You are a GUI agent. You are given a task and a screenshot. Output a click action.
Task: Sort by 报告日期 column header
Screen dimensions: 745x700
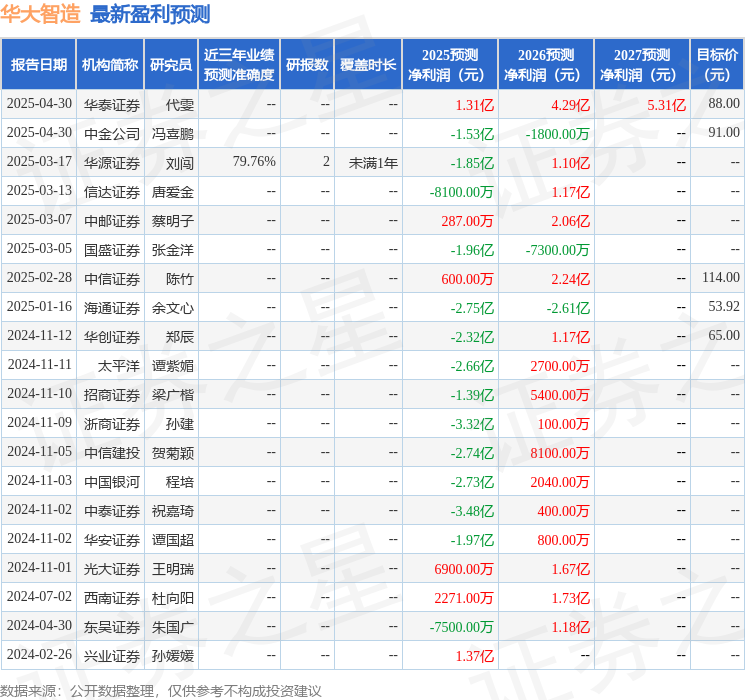pos(39,65)
